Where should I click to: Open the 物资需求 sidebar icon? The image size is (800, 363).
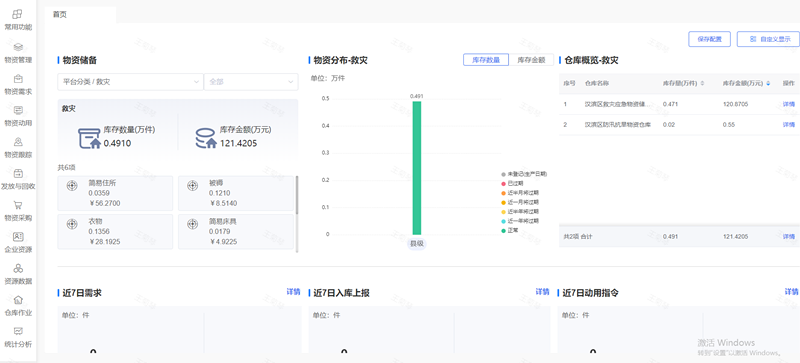[18, 79]
